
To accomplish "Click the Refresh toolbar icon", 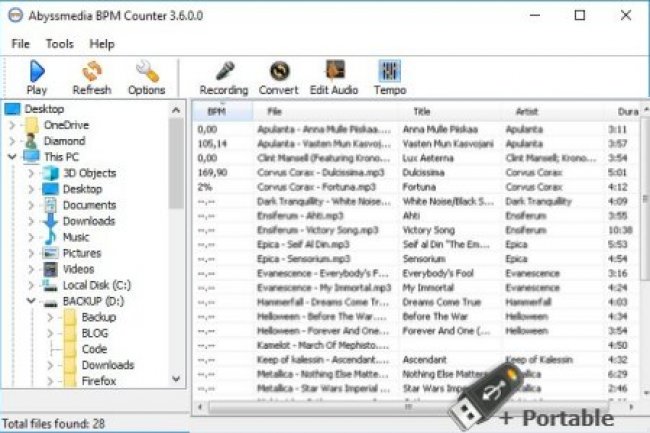I will [x=92, y=72].
